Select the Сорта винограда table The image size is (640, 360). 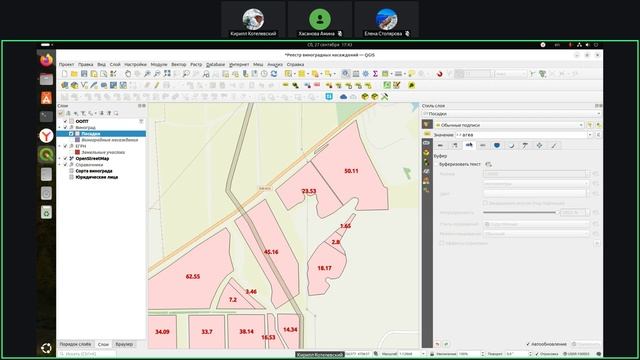[x=94, y=171]
